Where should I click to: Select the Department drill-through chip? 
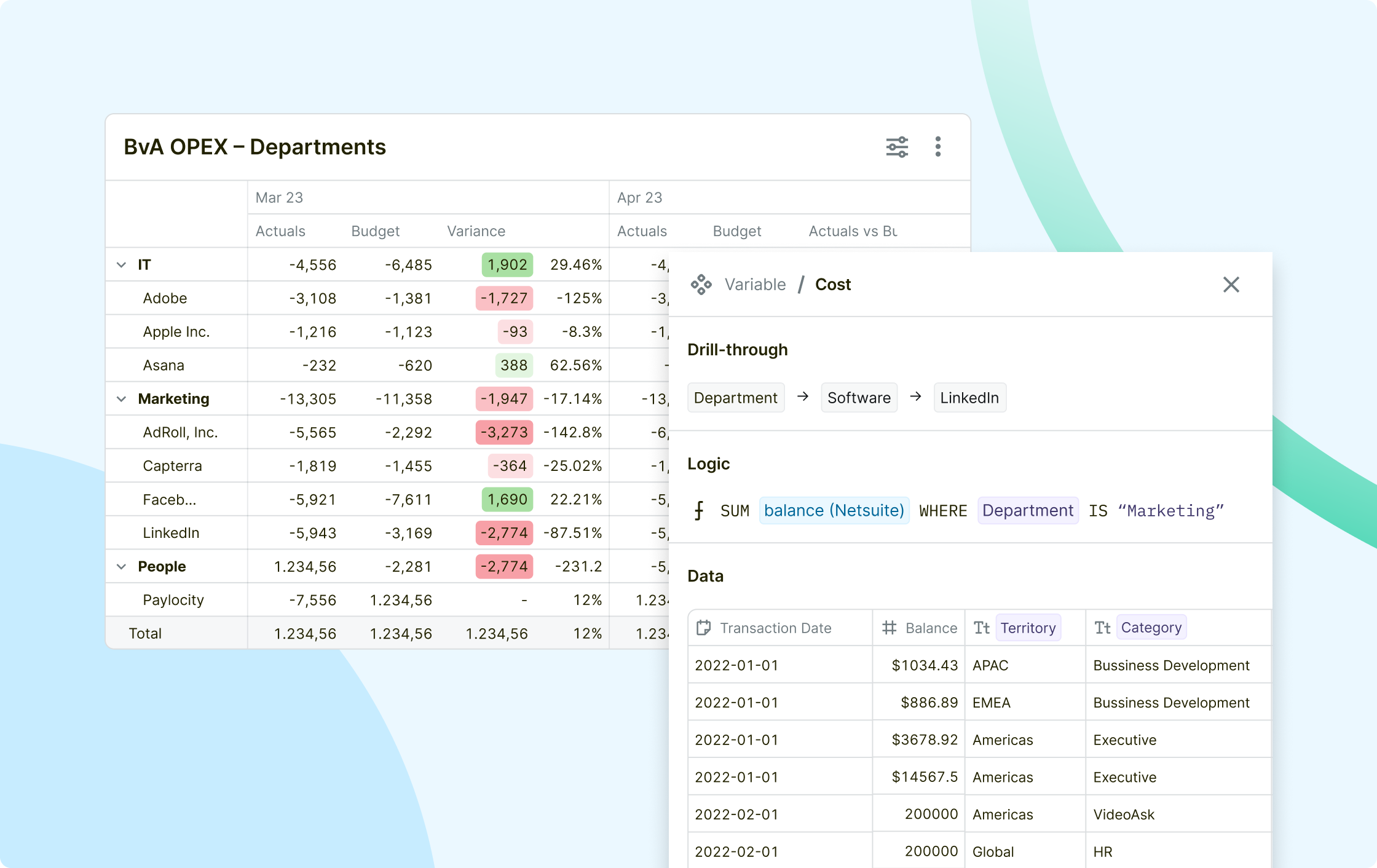[736, 398]
